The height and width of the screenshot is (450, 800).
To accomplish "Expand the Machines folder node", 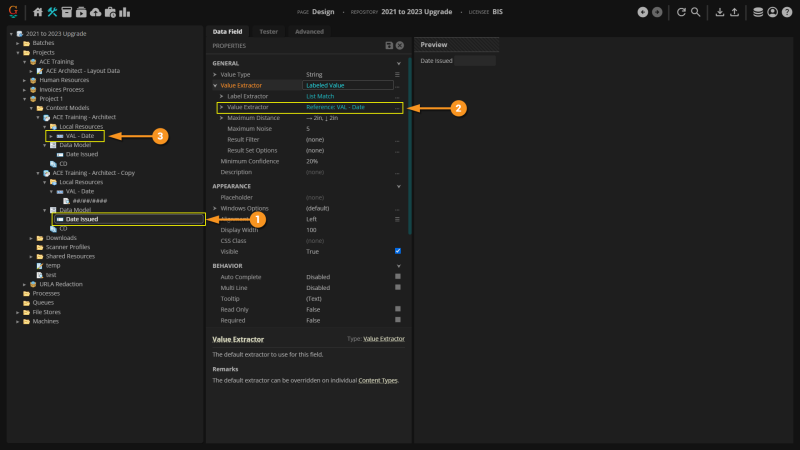I will (x=18, y=321).
